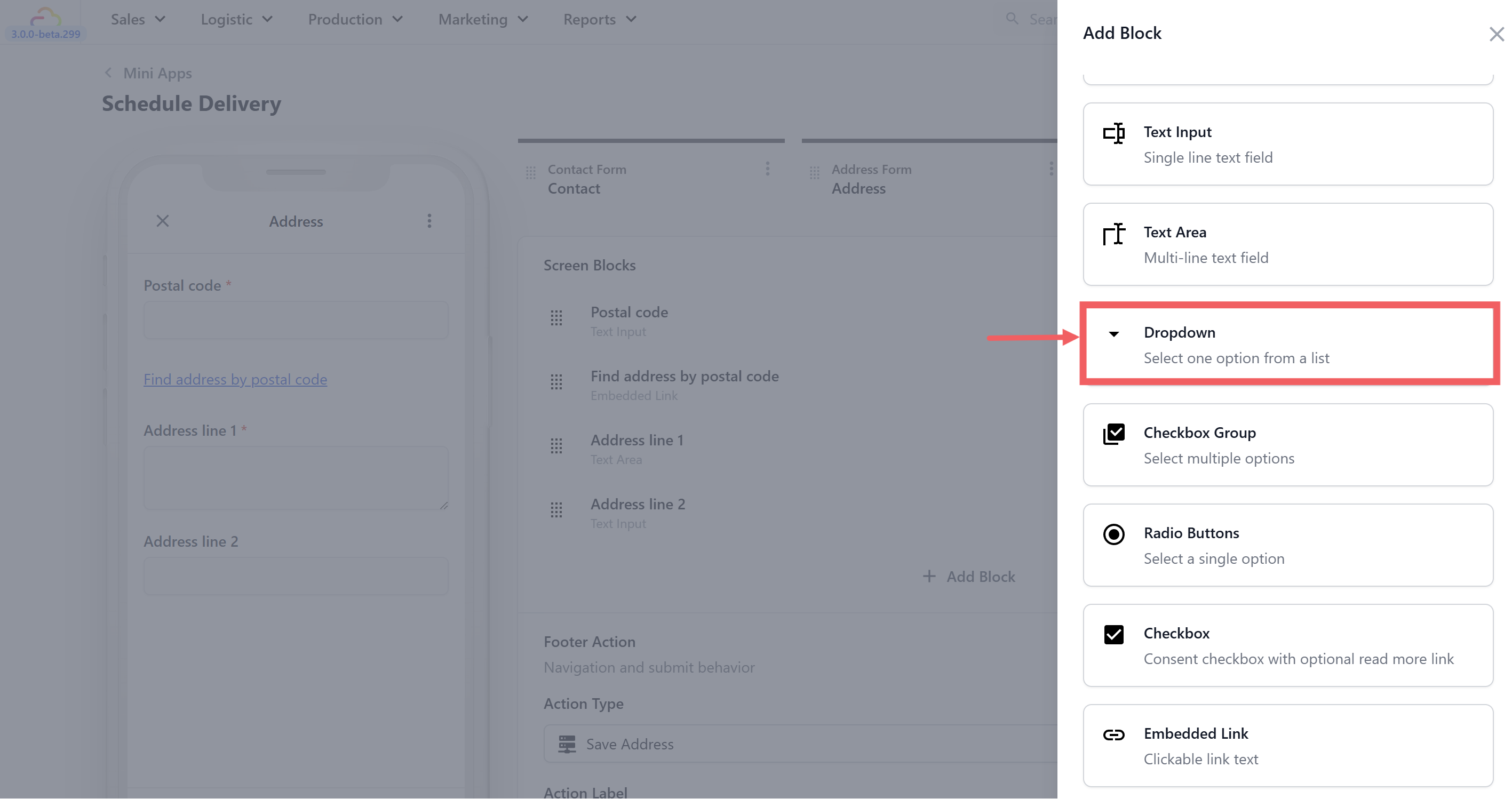The height and width of the screenshot is (799, 1512).
Task: Select the Radio Buttons block option
Action: [1287, 545]
